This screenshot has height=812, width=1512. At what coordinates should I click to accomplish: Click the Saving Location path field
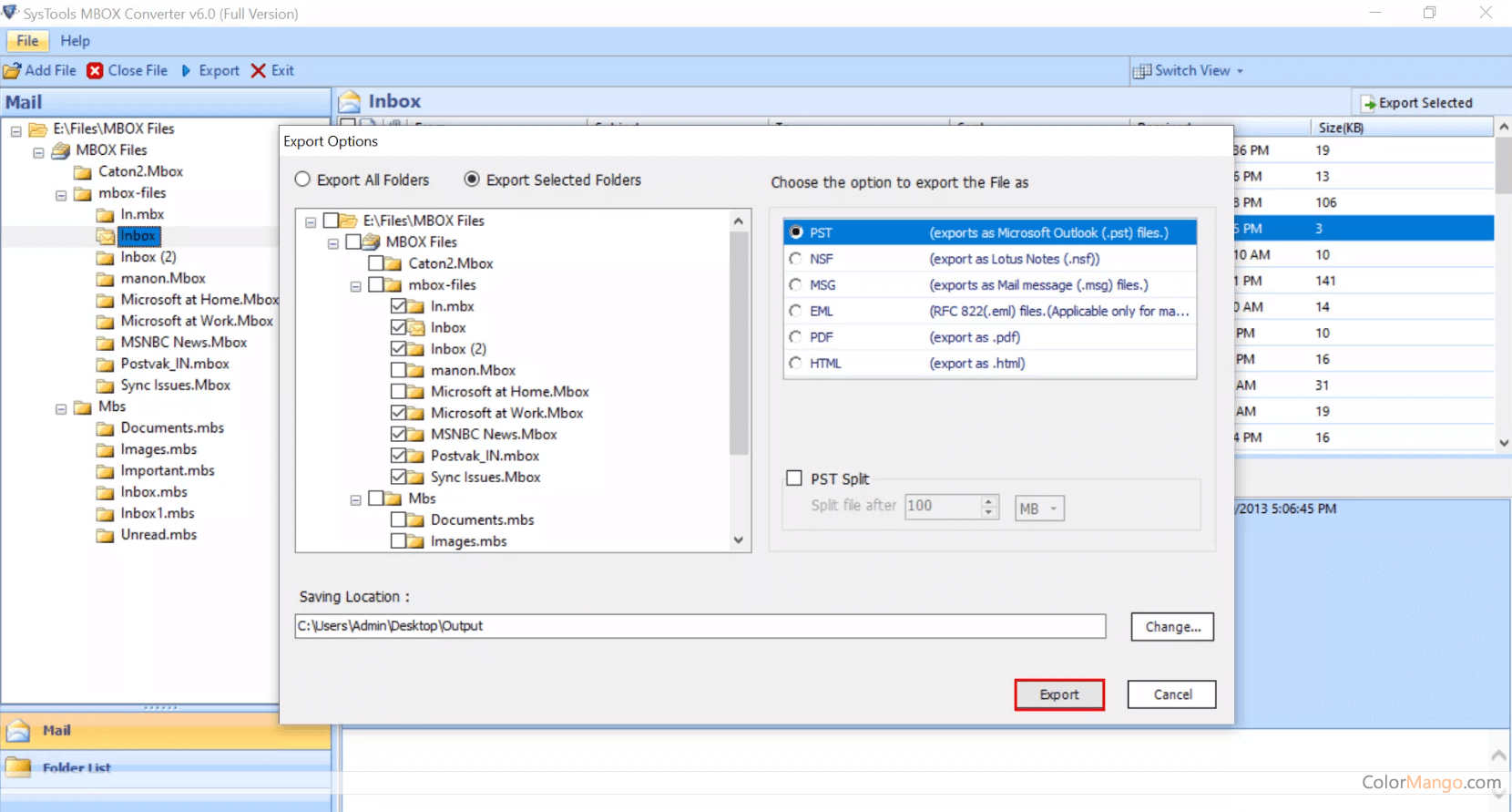click(700, 626)
